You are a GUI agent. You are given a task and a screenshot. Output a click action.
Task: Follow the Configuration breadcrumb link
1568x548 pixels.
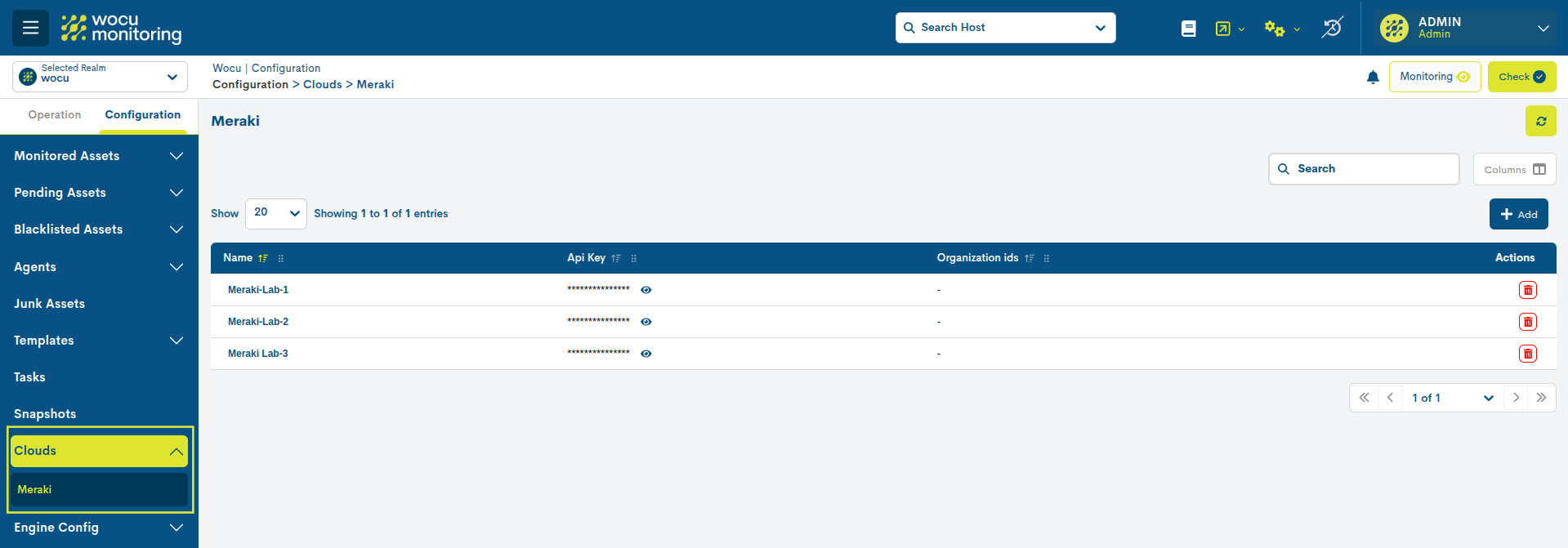pyautogui.click(x=250, y=85)
